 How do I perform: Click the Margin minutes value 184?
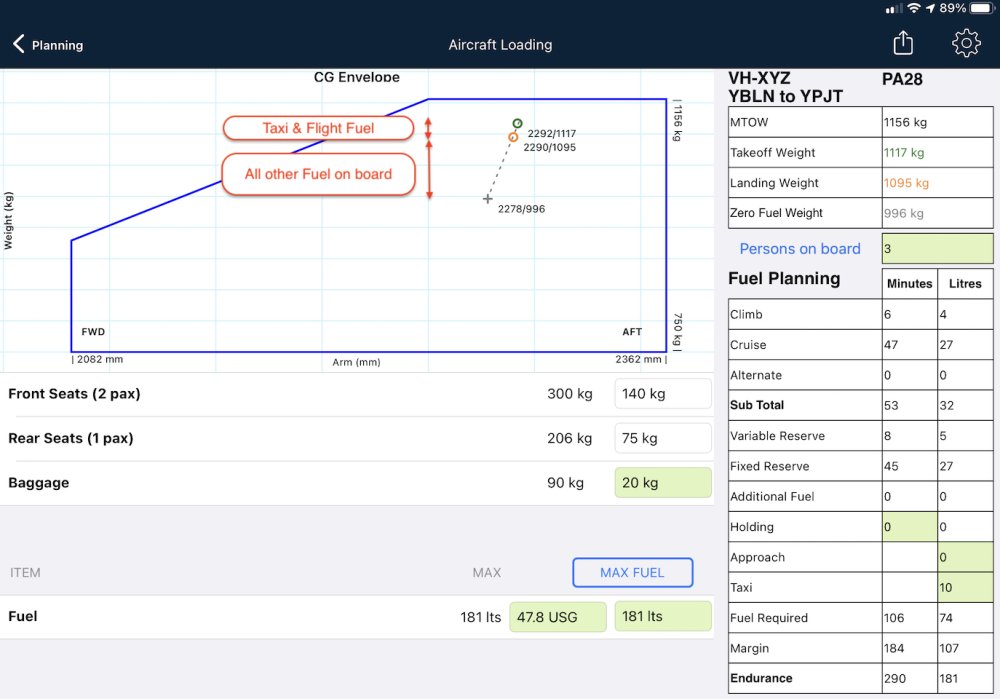[893, 649]
